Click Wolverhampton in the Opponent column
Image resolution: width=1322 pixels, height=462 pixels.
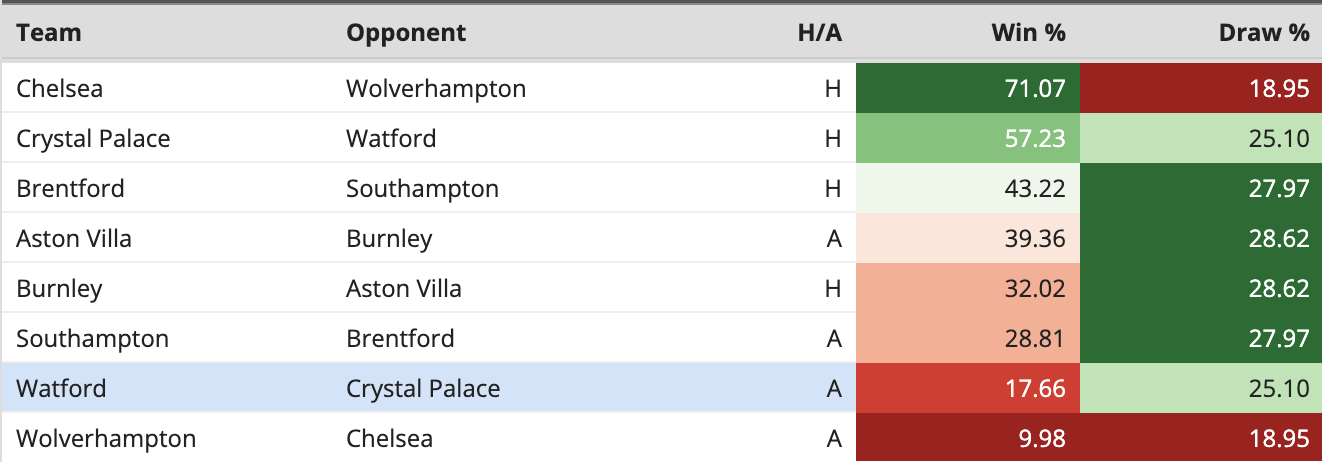(436, 88)
